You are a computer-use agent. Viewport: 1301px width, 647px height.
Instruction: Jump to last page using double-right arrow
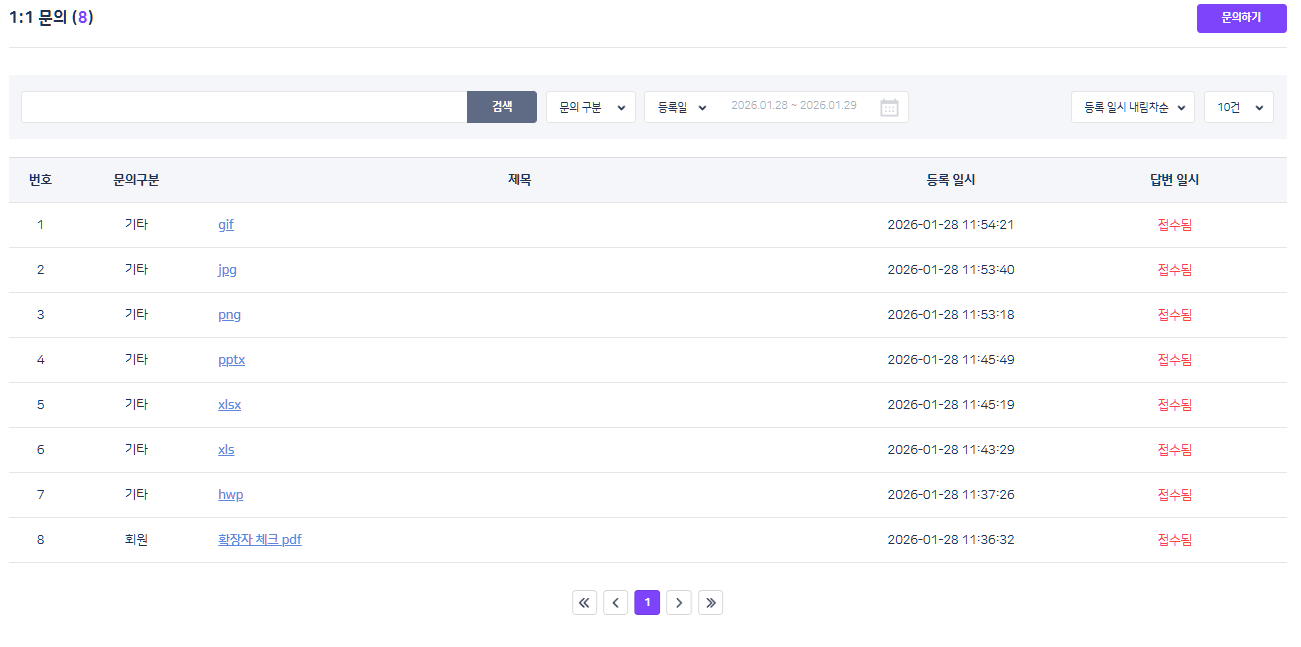(710, 602)
